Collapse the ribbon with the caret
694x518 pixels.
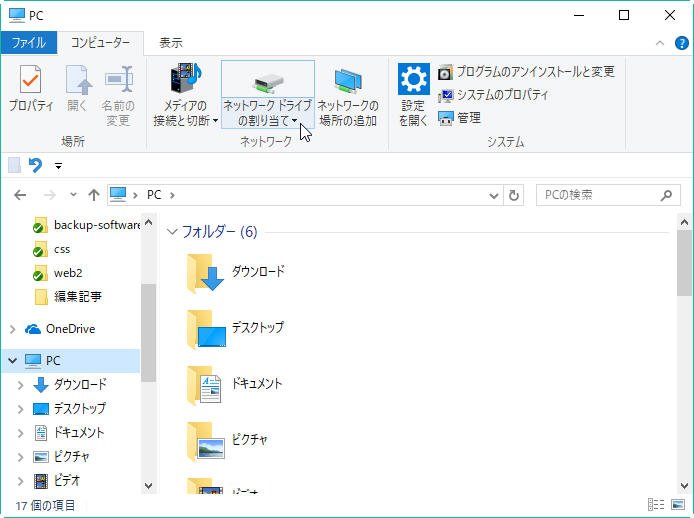659,43
